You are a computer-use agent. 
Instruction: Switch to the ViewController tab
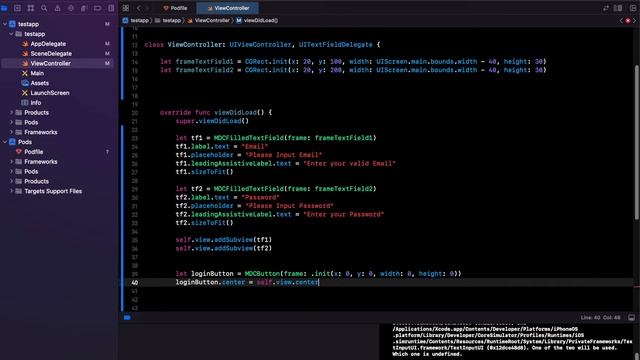point(228,8)
